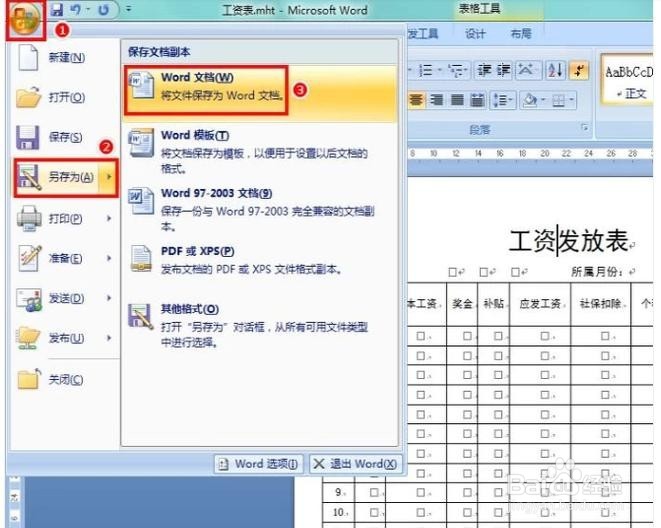Click the Redo icon in Quick Access Toolbar
This screenshot has height=528, width=661.
104,9
